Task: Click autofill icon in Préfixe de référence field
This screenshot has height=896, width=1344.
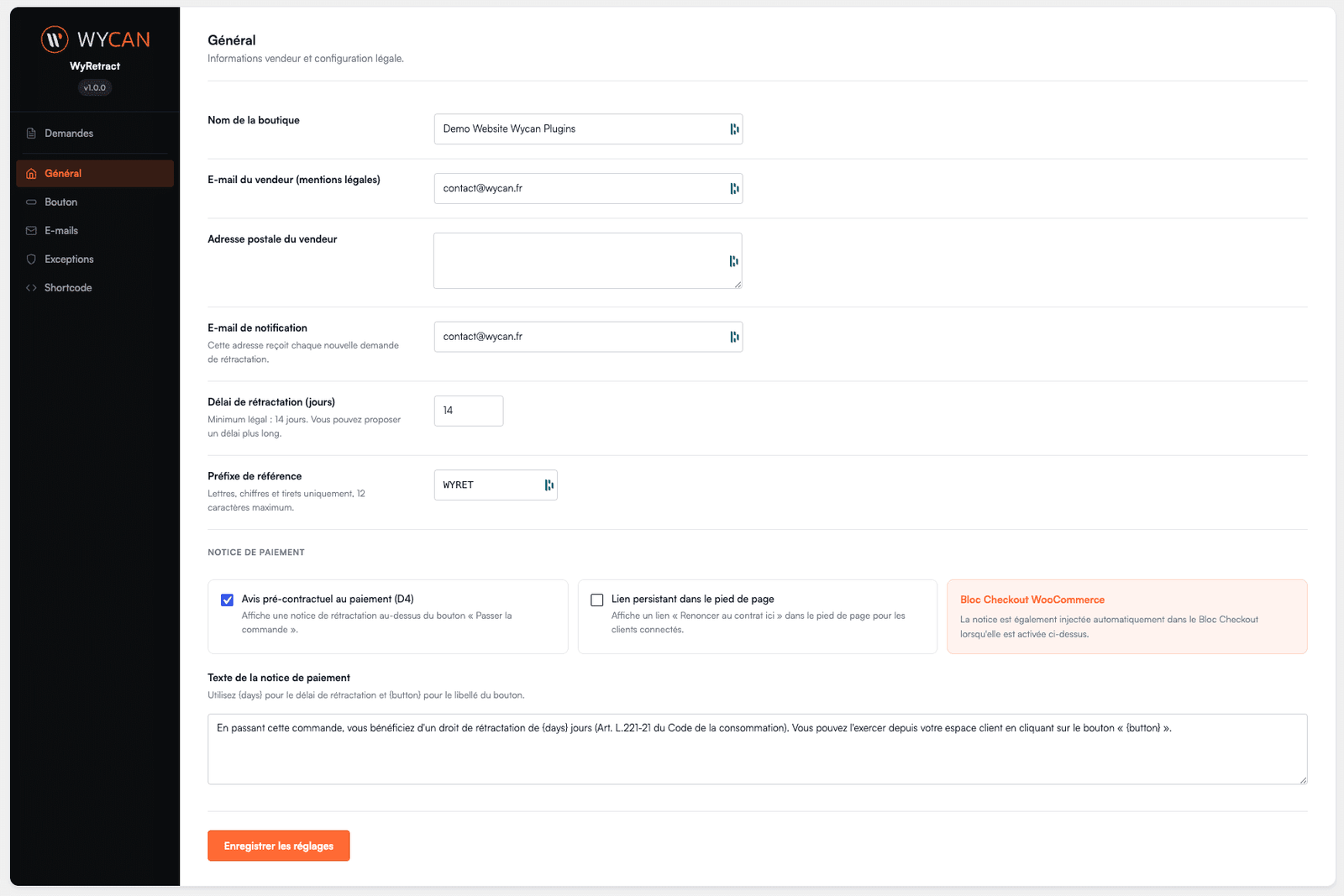Action: [549, 485]
